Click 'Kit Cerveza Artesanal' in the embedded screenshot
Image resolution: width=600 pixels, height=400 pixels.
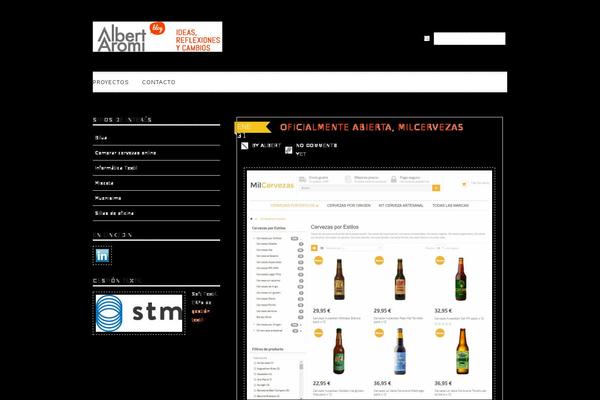pyautogui.click(x=401, y=206)
